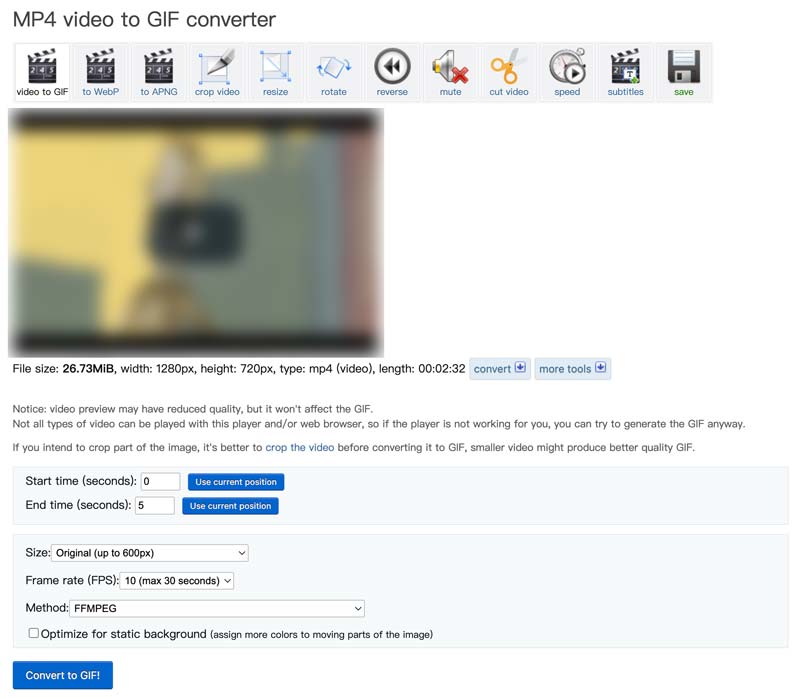Select the rotate tool icon
Image resolution: width=800 pixels, height=699 pixels.
pyautogui.click(x=334, y=73)
